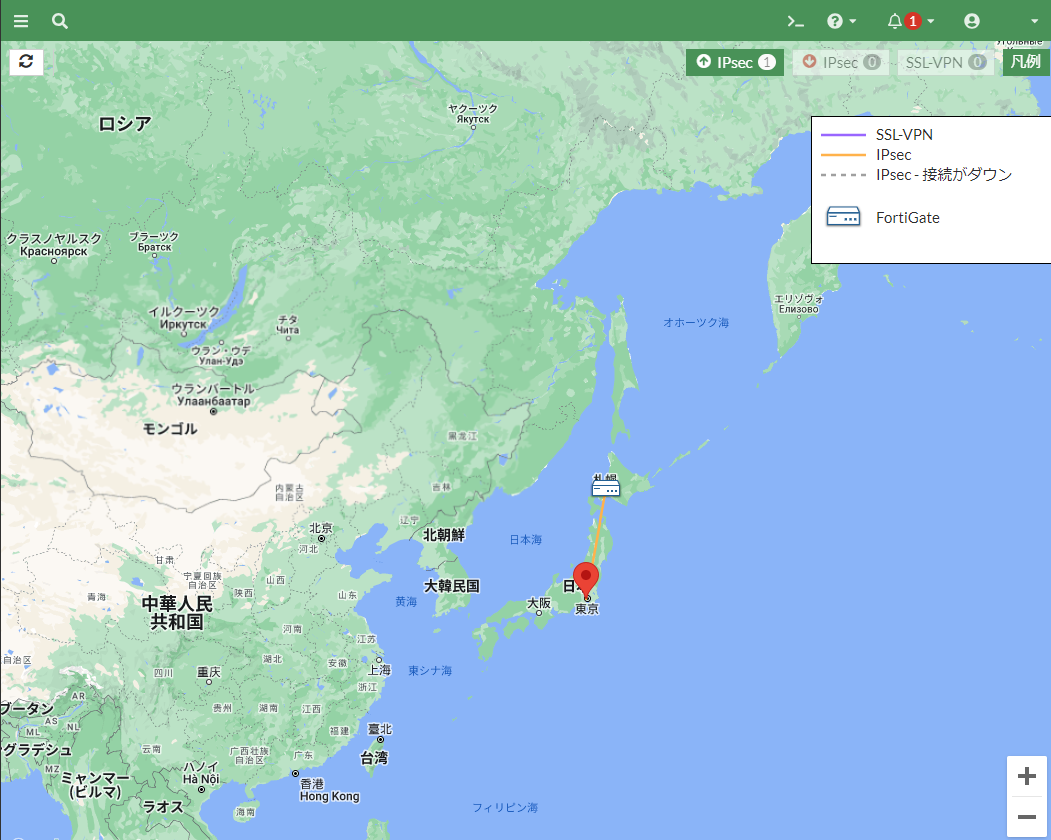The image size is (1051, 840).
Task: Click the 'ヤクーツク' city label
Action: (x=473, y=108)
